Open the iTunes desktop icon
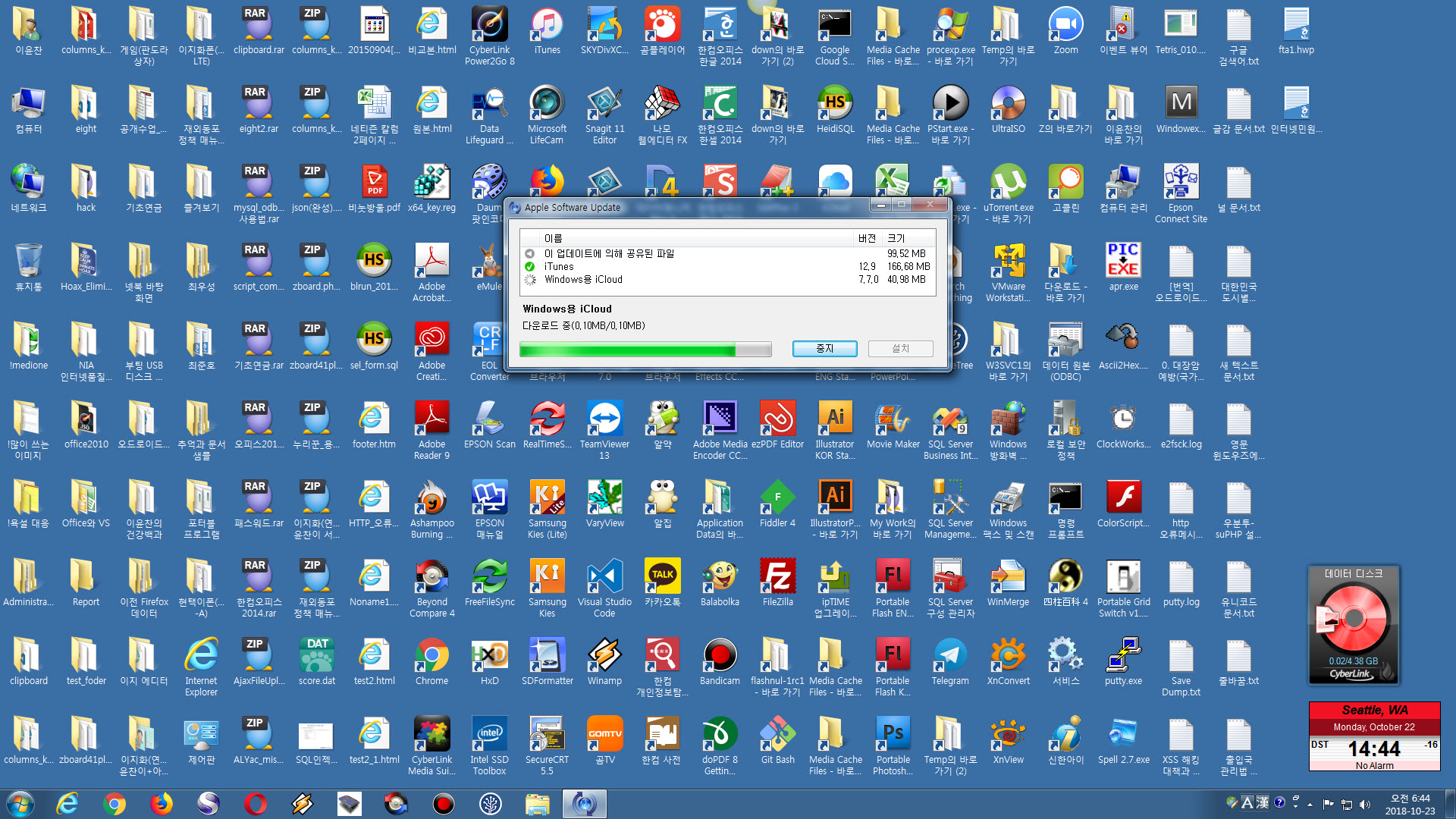The height and width of the screenshot is (819, 1456). click(x=547, y=31)
